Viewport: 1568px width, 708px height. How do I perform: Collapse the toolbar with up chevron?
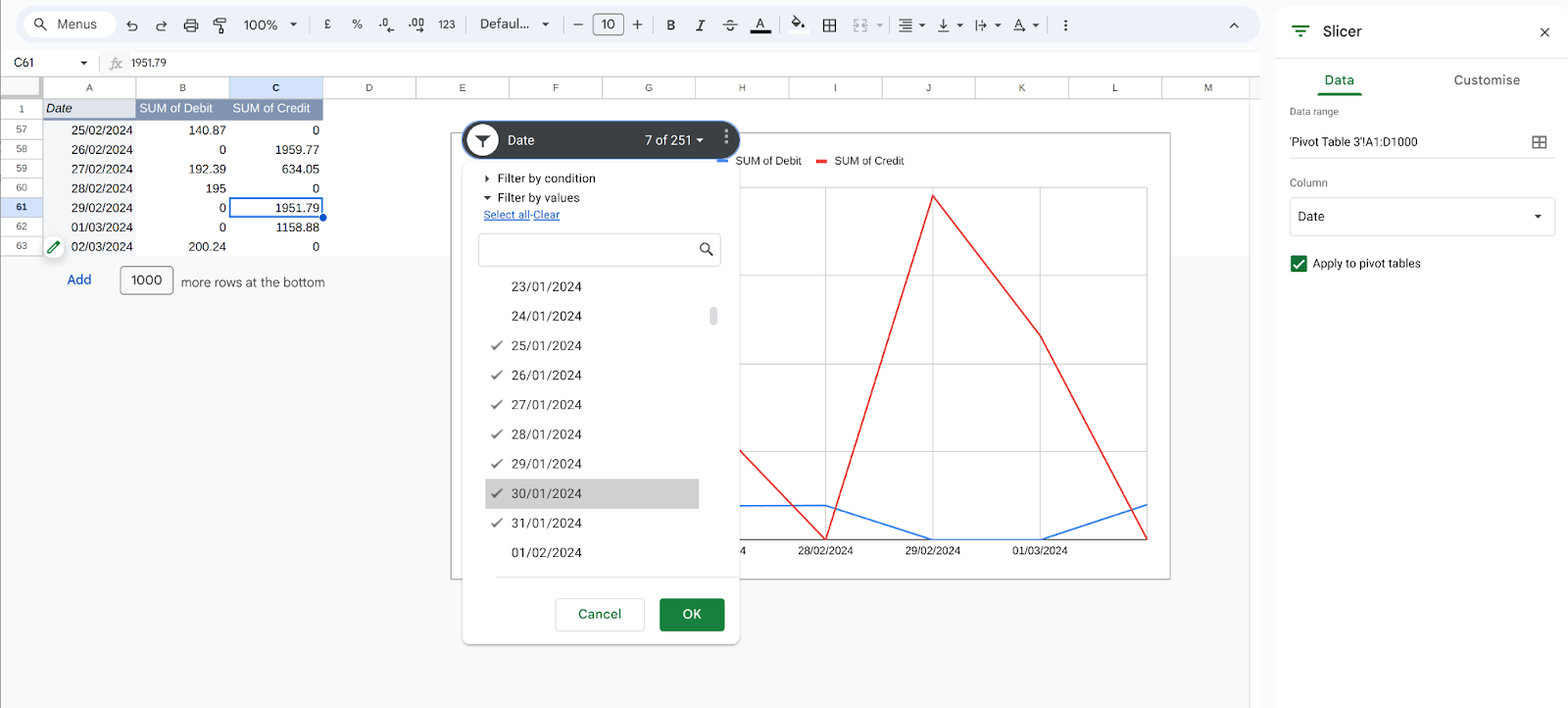click(1234, 25)
